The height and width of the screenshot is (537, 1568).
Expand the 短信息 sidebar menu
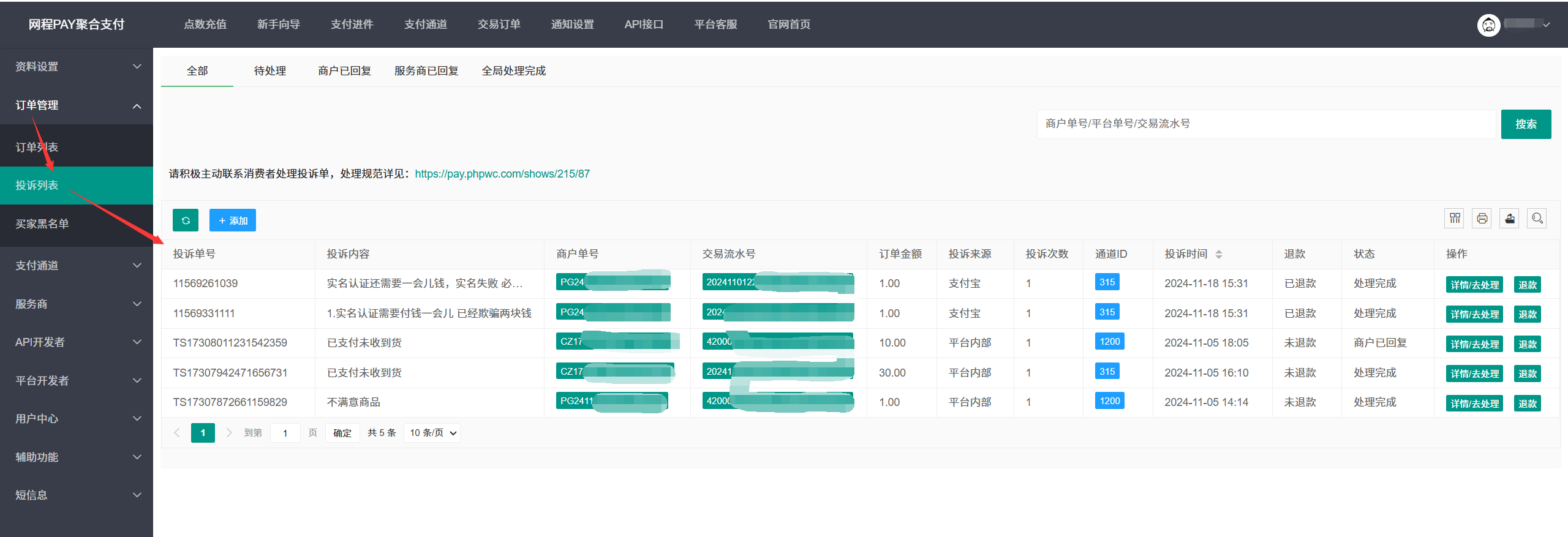tap(77, 495)
